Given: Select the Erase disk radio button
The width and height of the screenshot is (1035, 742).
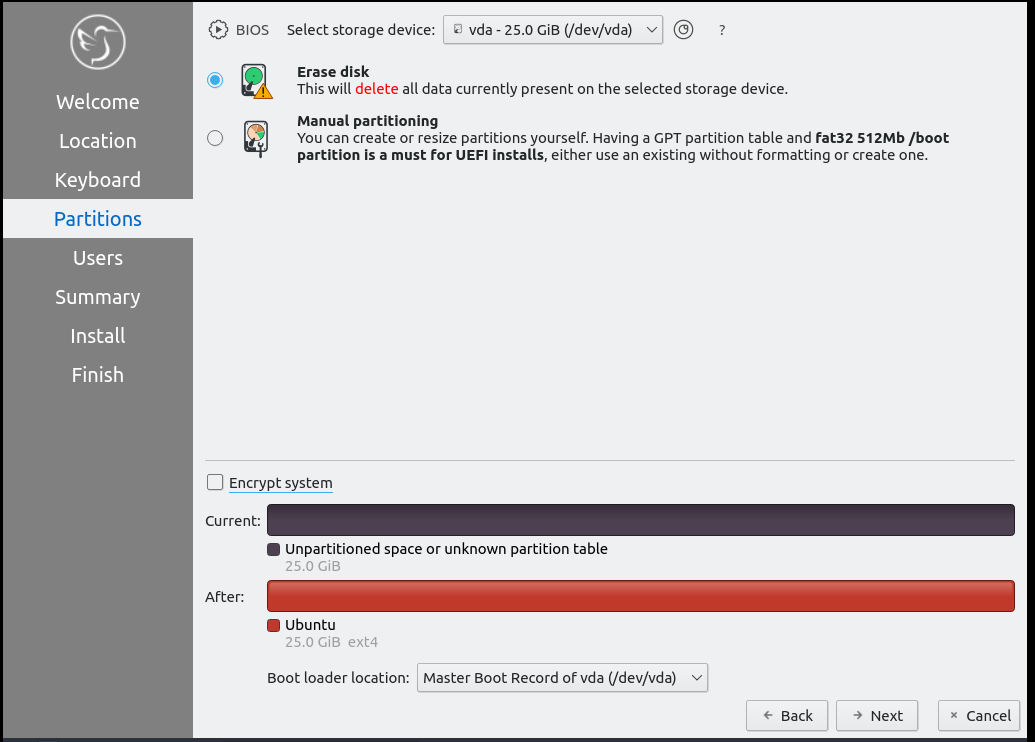Looking at the screenshot, I should click(x=215, y=80).
